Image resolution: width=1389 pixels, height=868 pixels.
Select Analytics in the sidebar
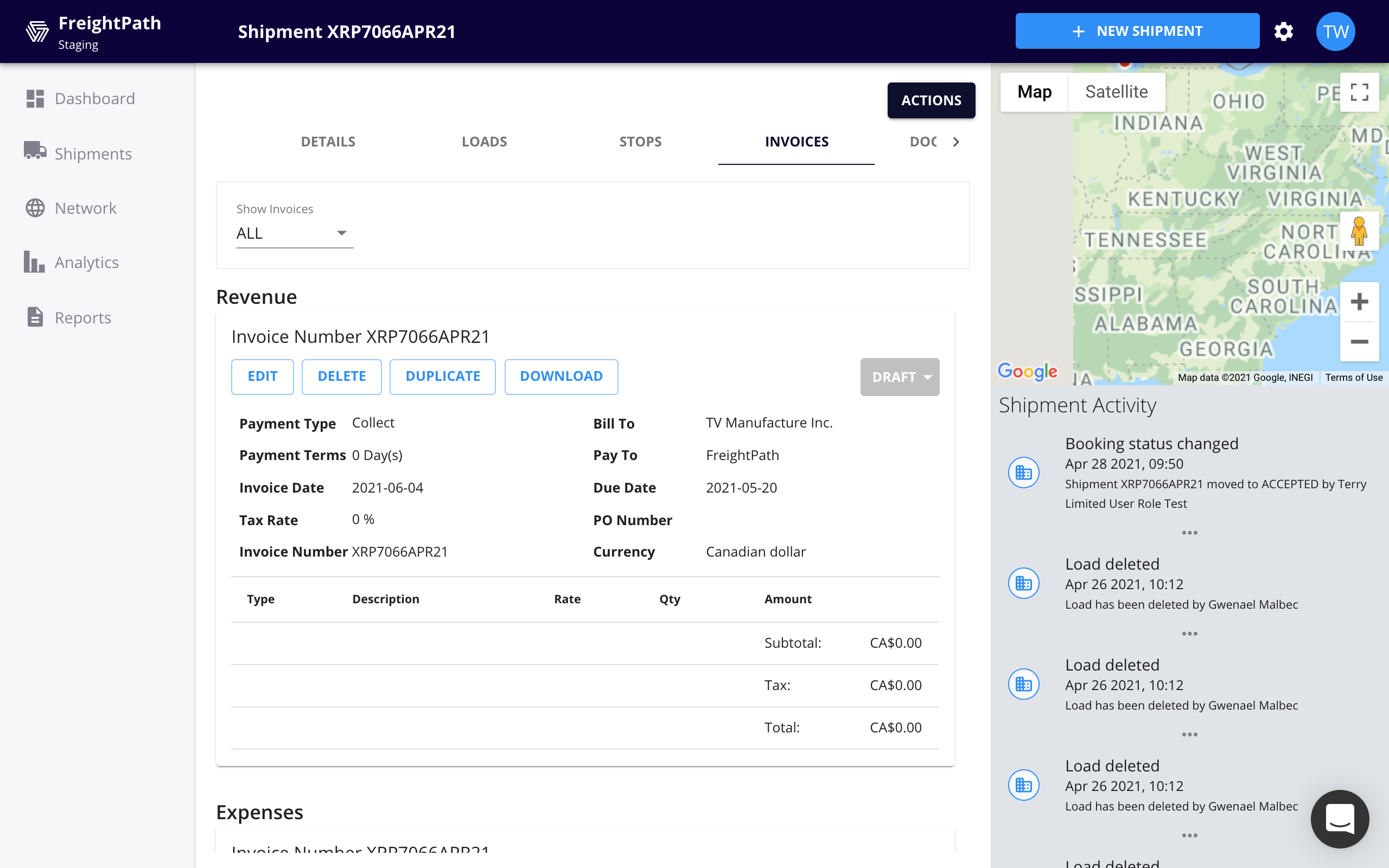click(x=87, y=263)
